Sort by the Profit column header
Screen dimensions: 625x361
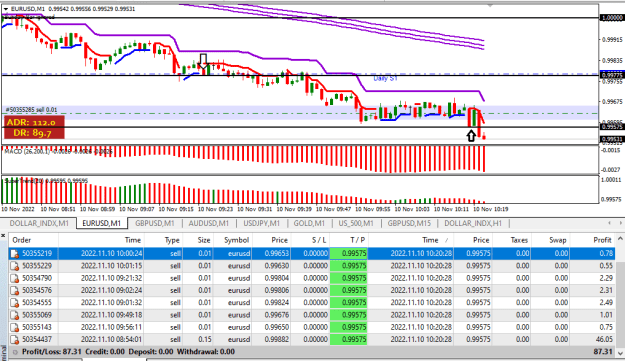pyautogui.click(x=602, y=240)
